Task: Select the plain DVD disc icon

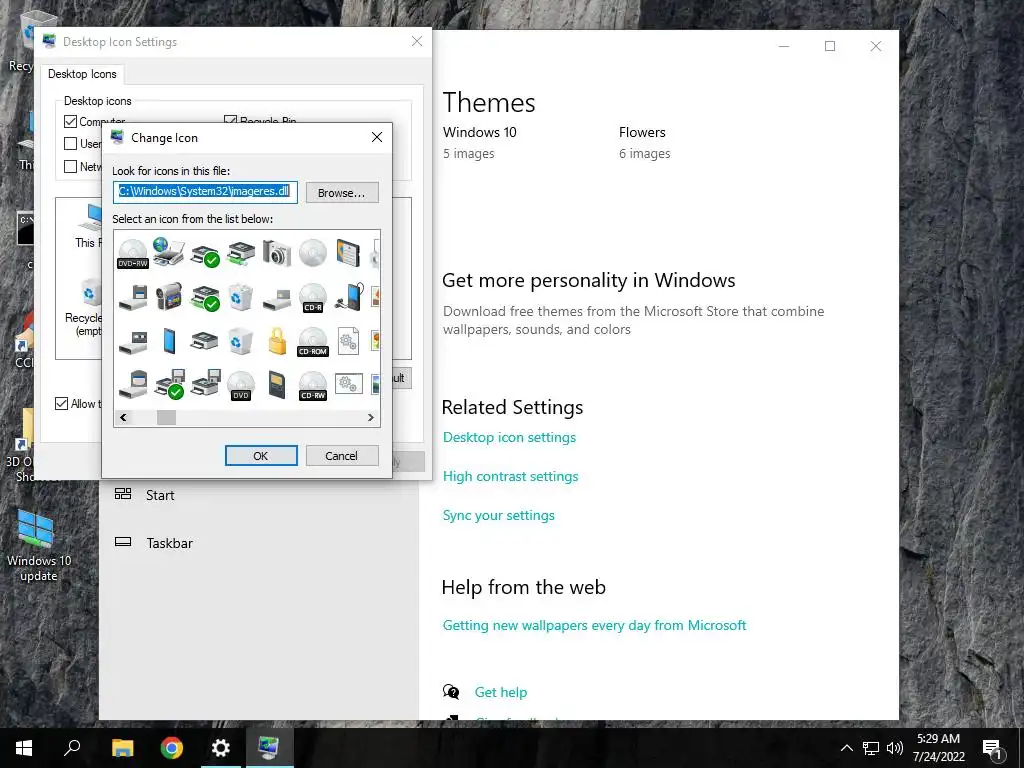Action: [241, 385]
